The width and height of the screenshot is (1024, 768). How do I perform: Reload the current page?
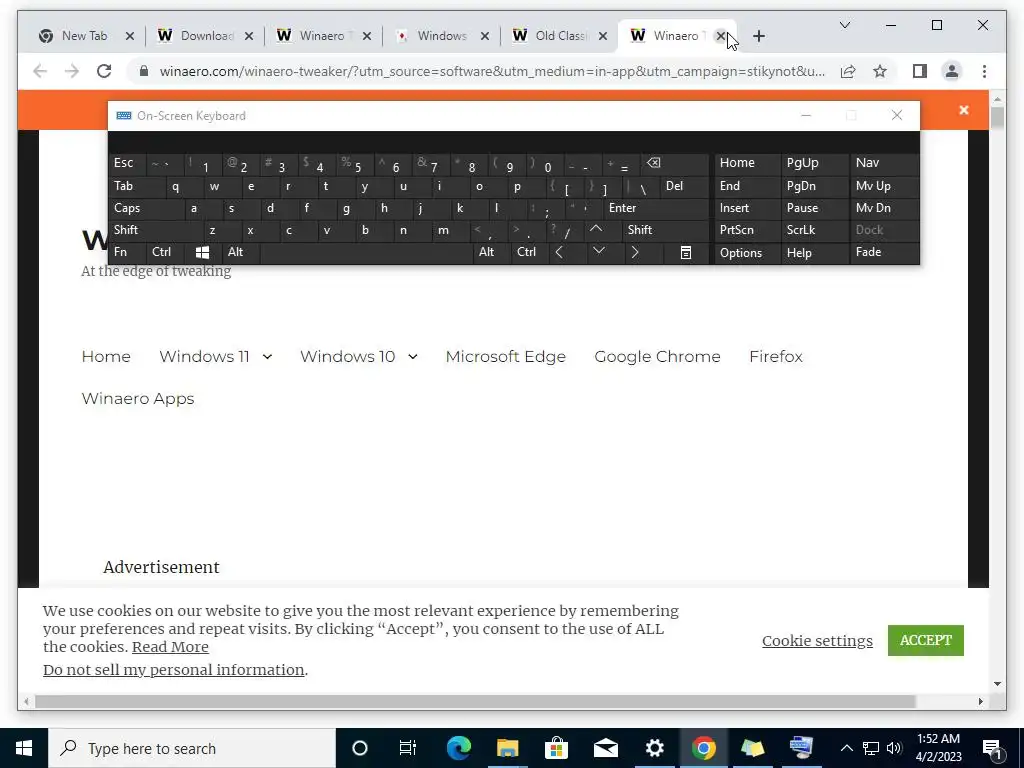click(104, 71)
